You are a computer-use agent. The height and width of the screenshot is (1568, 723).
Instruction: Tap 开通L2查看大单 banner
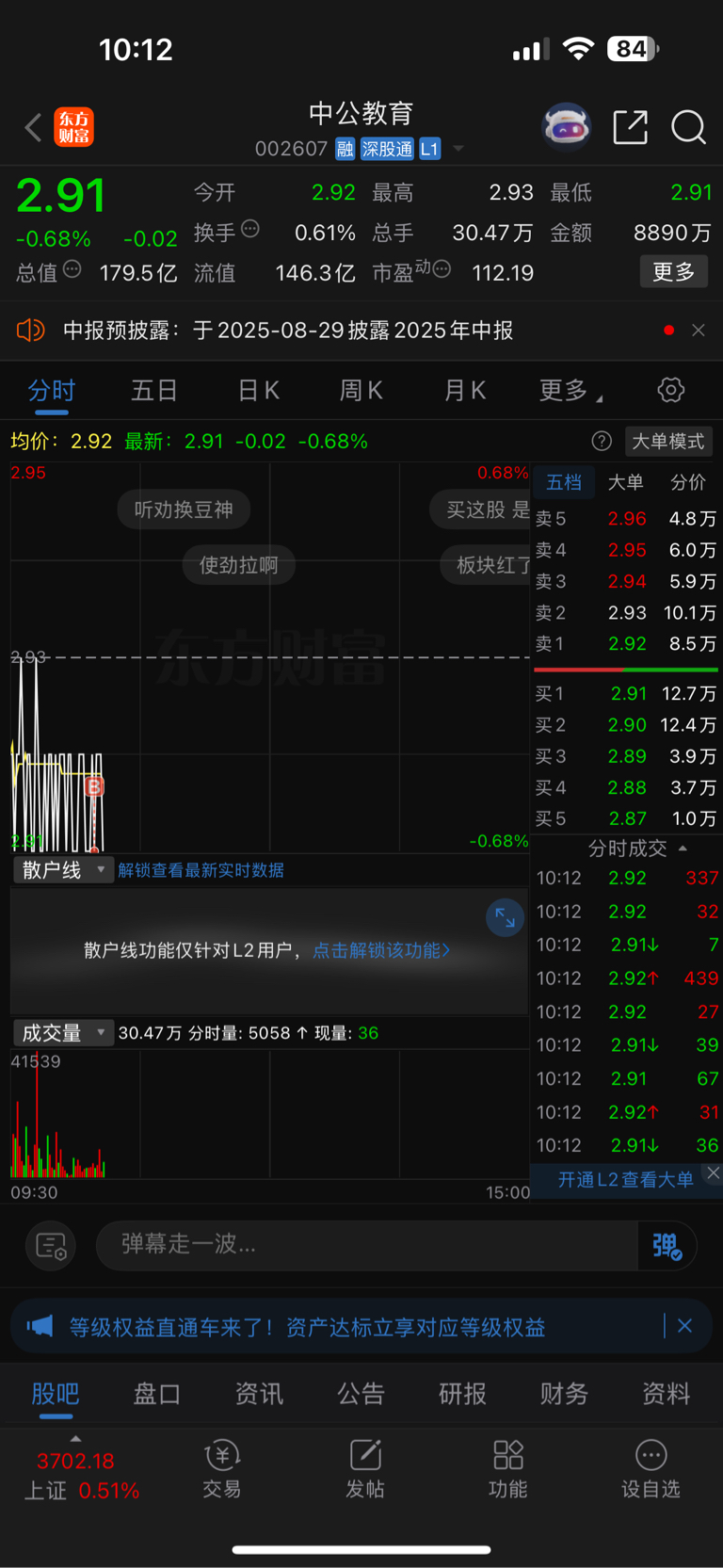[625, 1179]
